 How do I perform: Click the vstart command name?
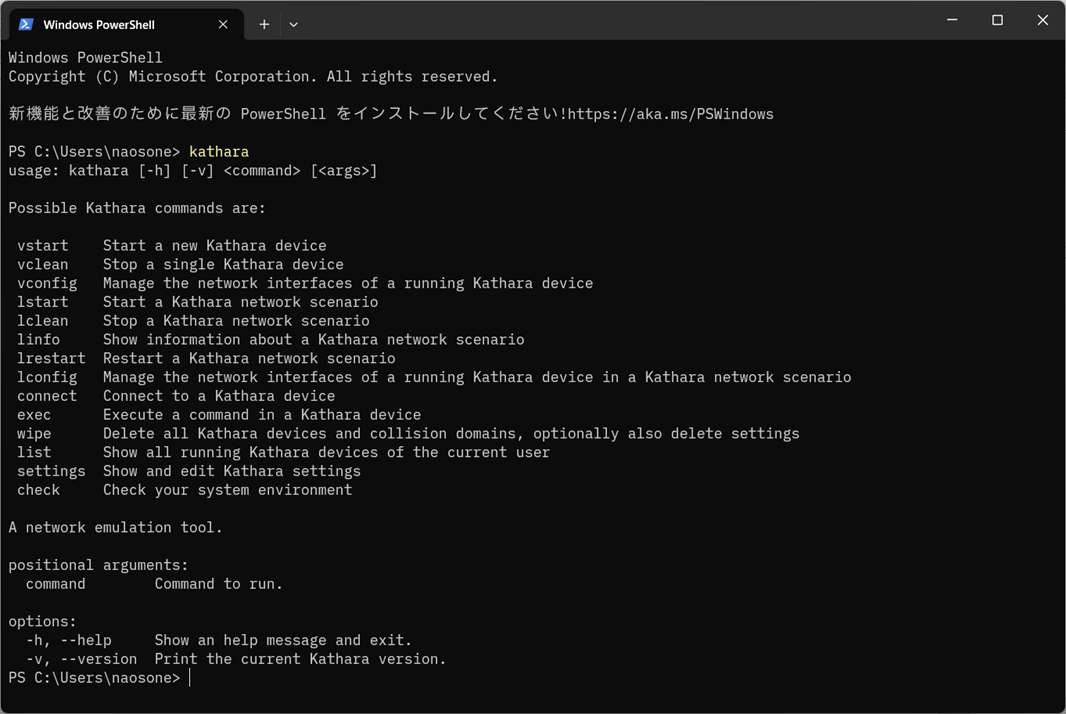[43, 245]
